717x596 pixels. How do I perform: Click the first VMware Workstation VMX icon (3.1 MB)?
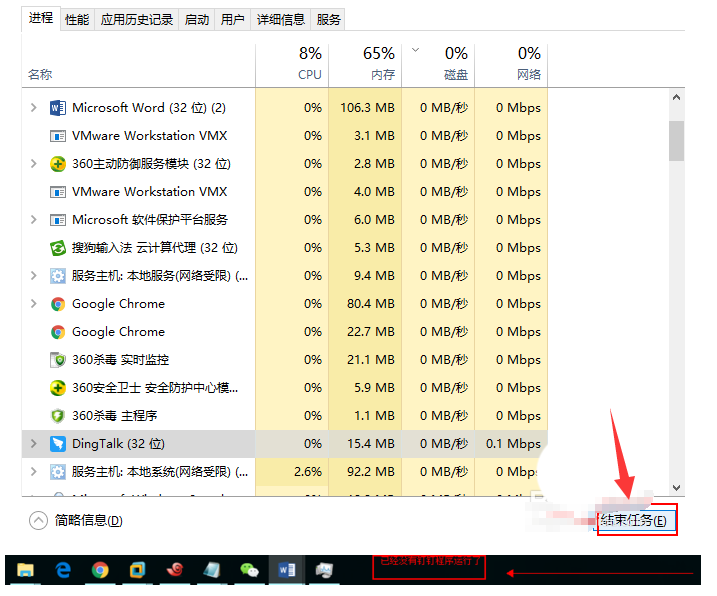pos(58,136)
